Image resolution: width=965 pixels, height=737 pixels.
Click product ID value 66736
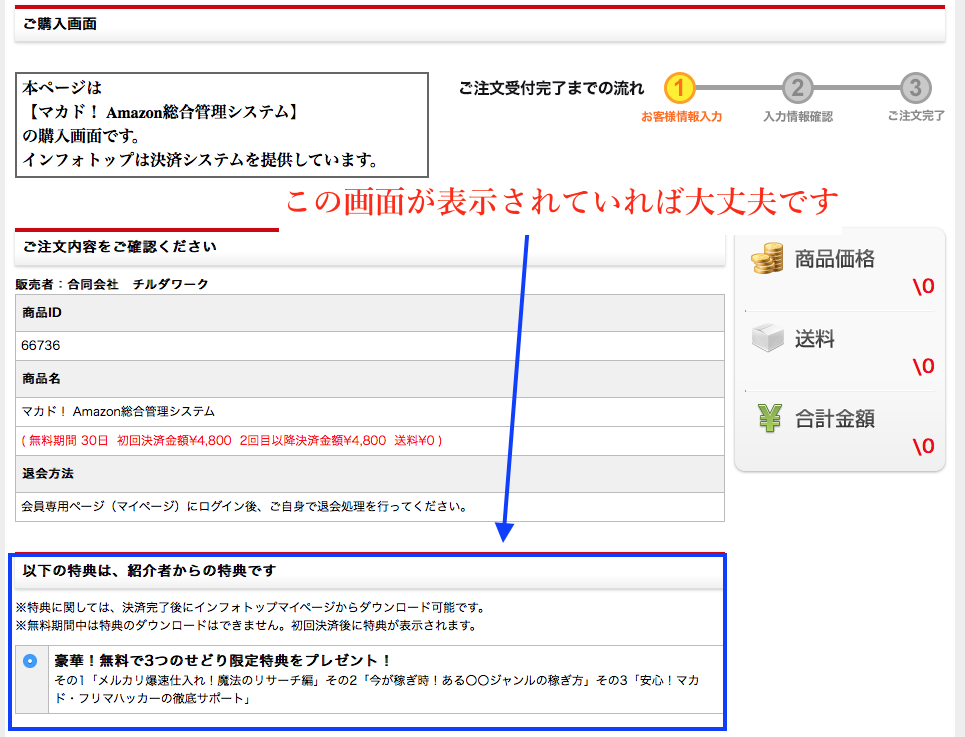(x=41, y=345)
